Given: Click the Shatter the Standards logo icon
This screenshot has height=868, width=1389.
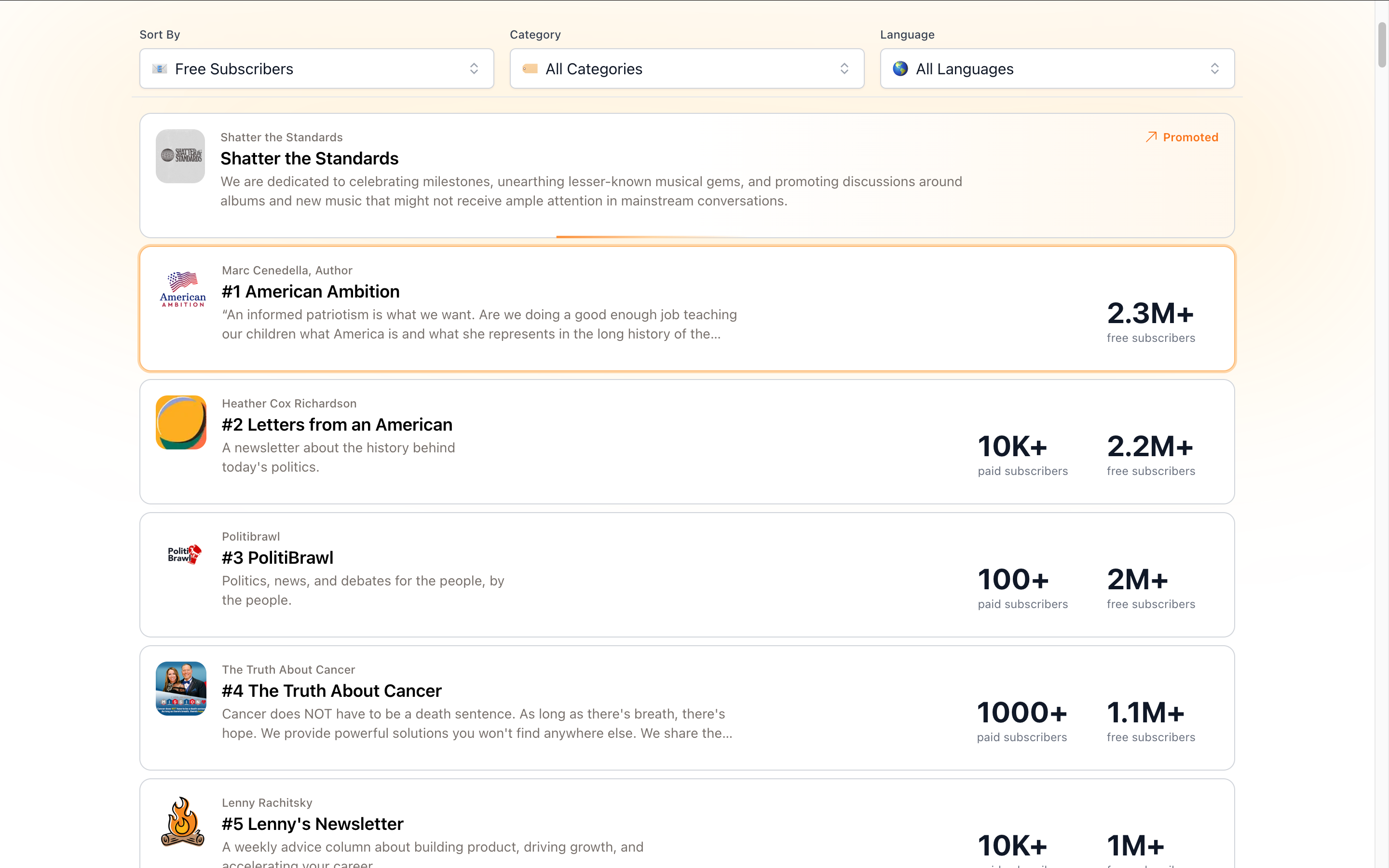Looking at the screenshot, I should click(x=180, y=156).
